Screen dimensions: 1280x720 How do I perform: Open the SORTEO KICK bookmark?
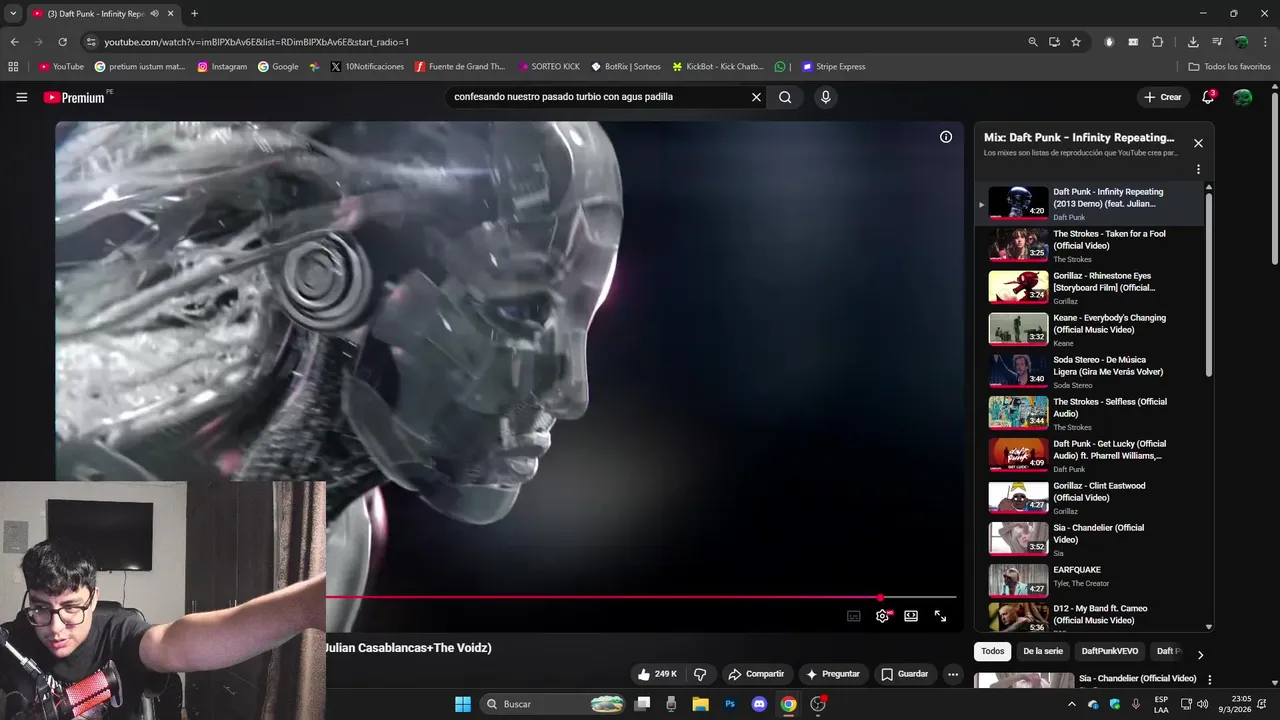pos(549,67)
